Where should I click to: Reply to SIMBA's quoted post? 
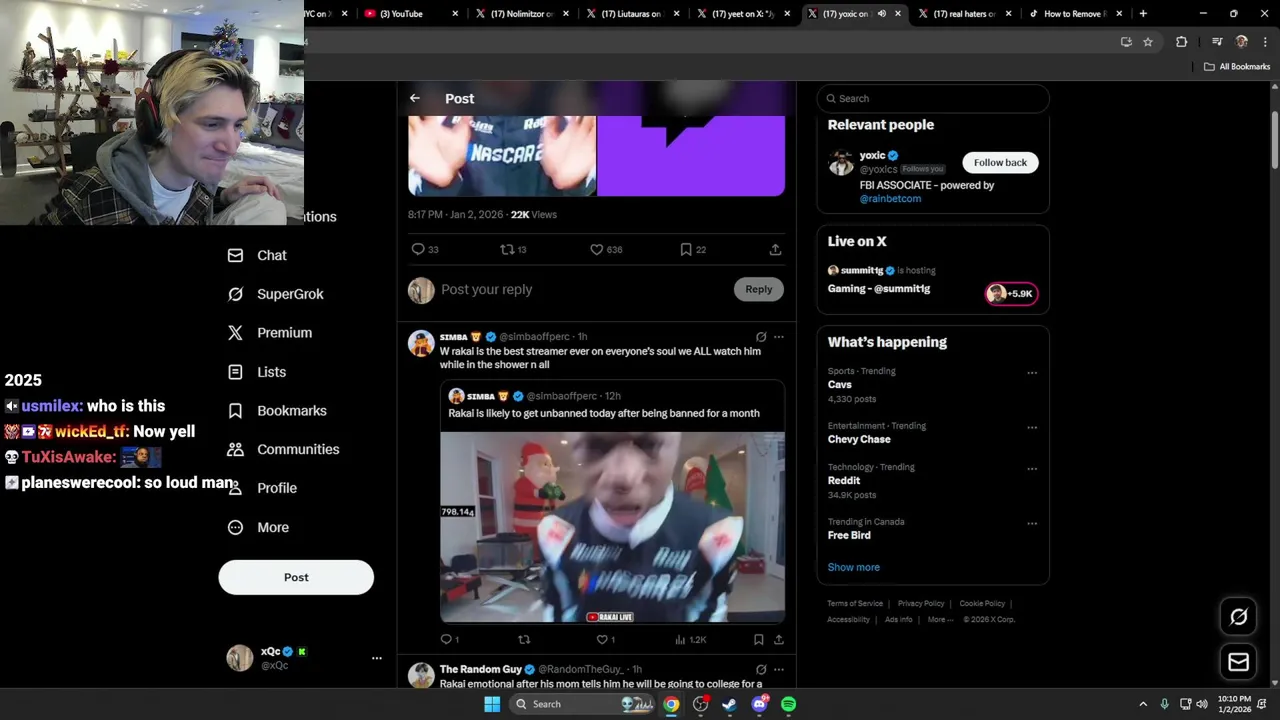click(449, 639)
